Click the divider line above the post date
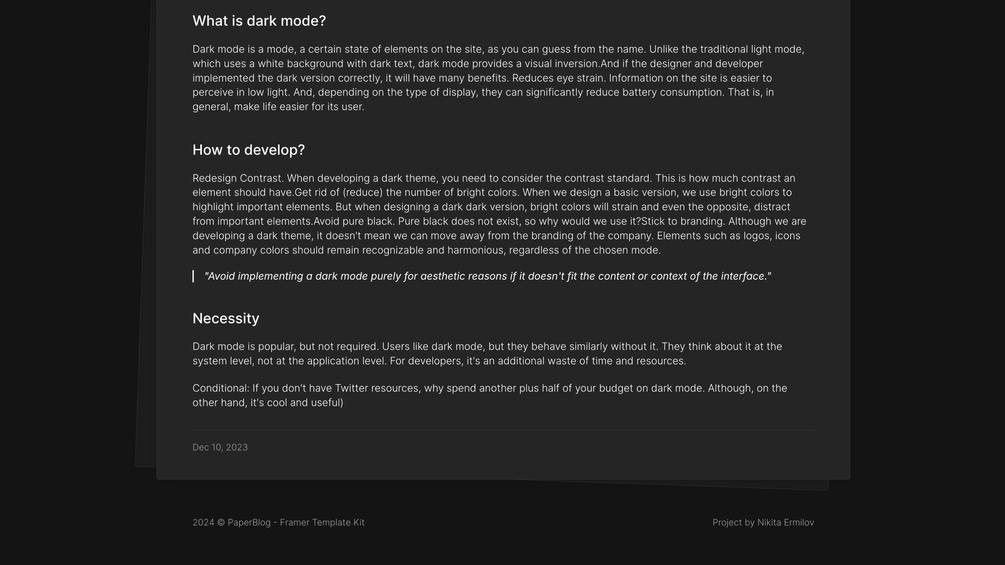Viewport: 1005px width, 565px height. [503, 430]
